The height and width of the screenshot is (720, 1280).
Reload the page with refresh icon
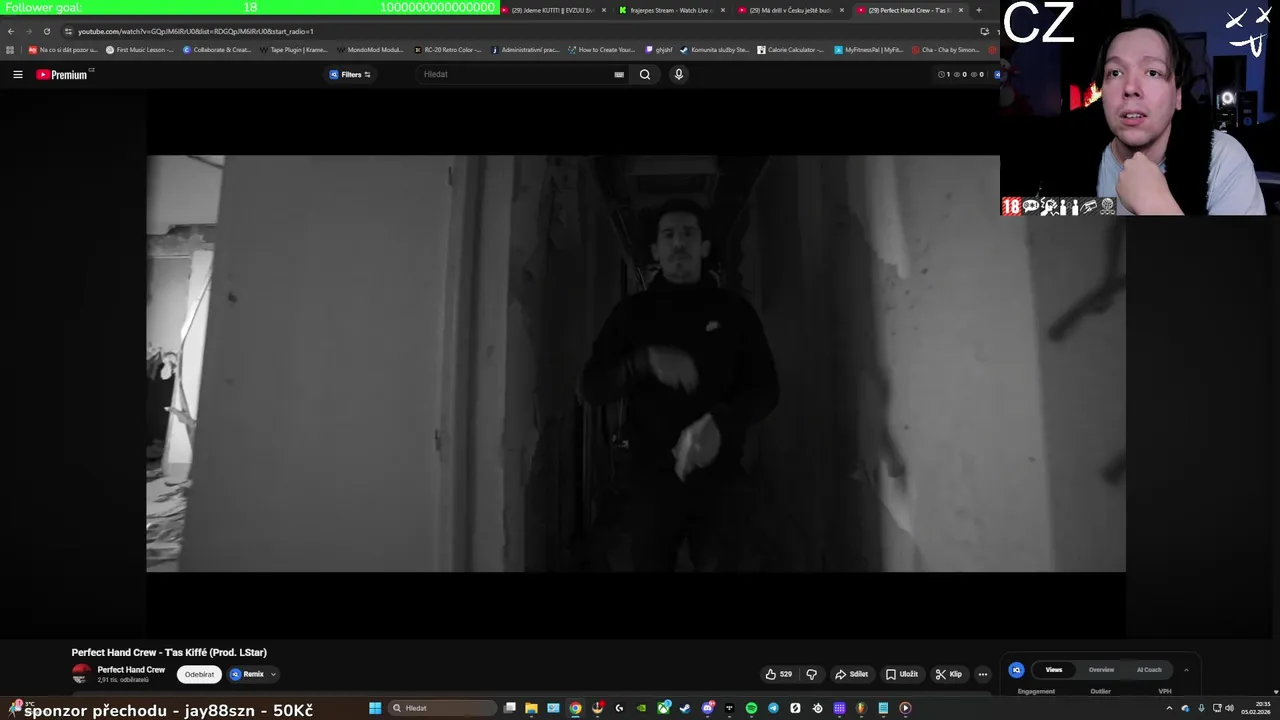(47, 31)
